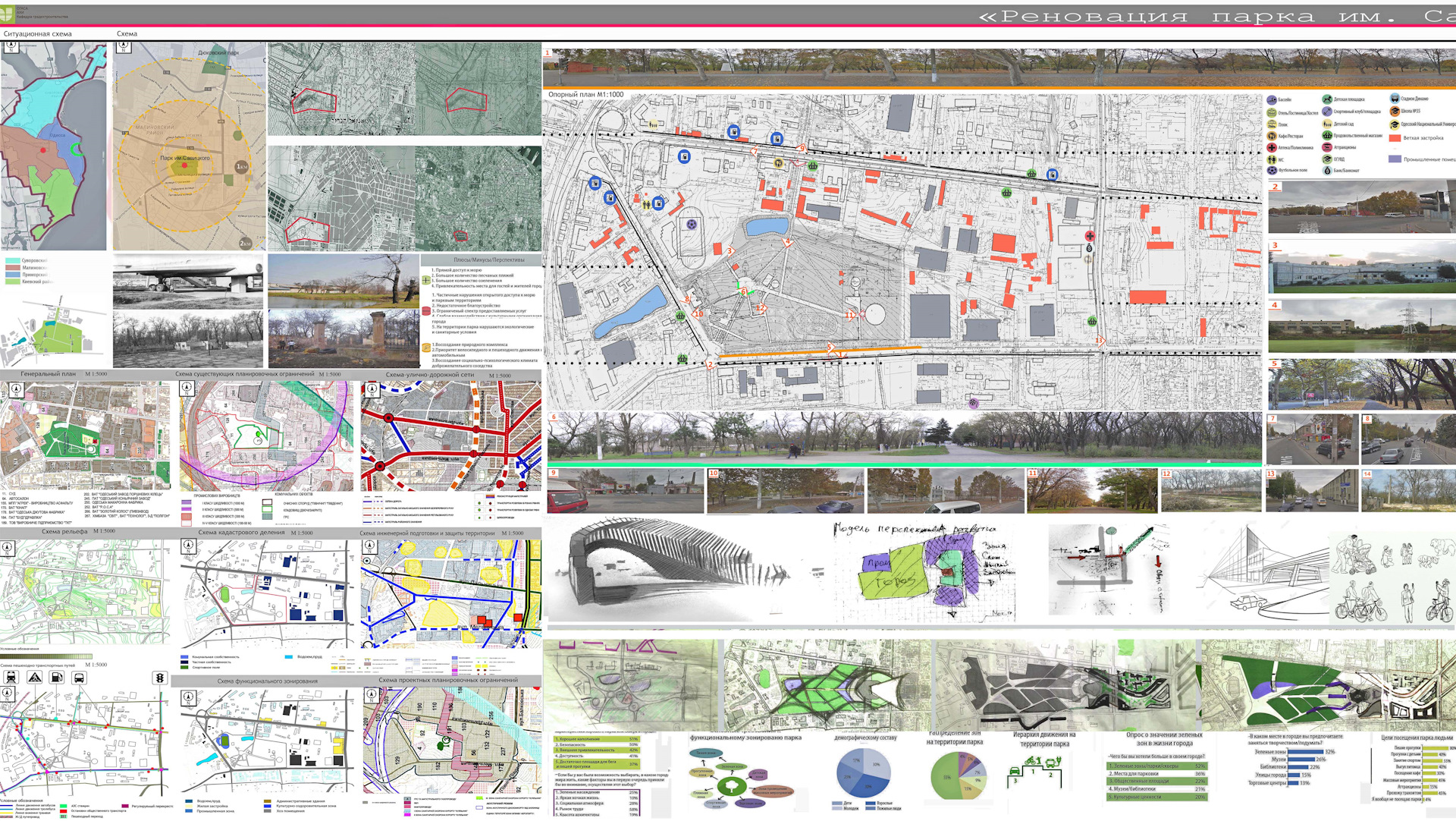Select the red Ветхая застройка color swatch
1456x821 pixels.
click(1395, 138)
